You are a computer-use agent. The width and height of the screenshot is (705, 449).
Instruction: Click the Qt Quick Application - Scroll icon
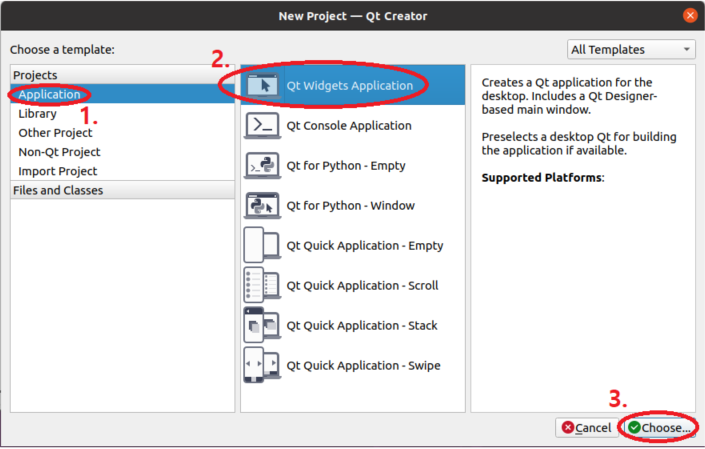coord(263,285)
